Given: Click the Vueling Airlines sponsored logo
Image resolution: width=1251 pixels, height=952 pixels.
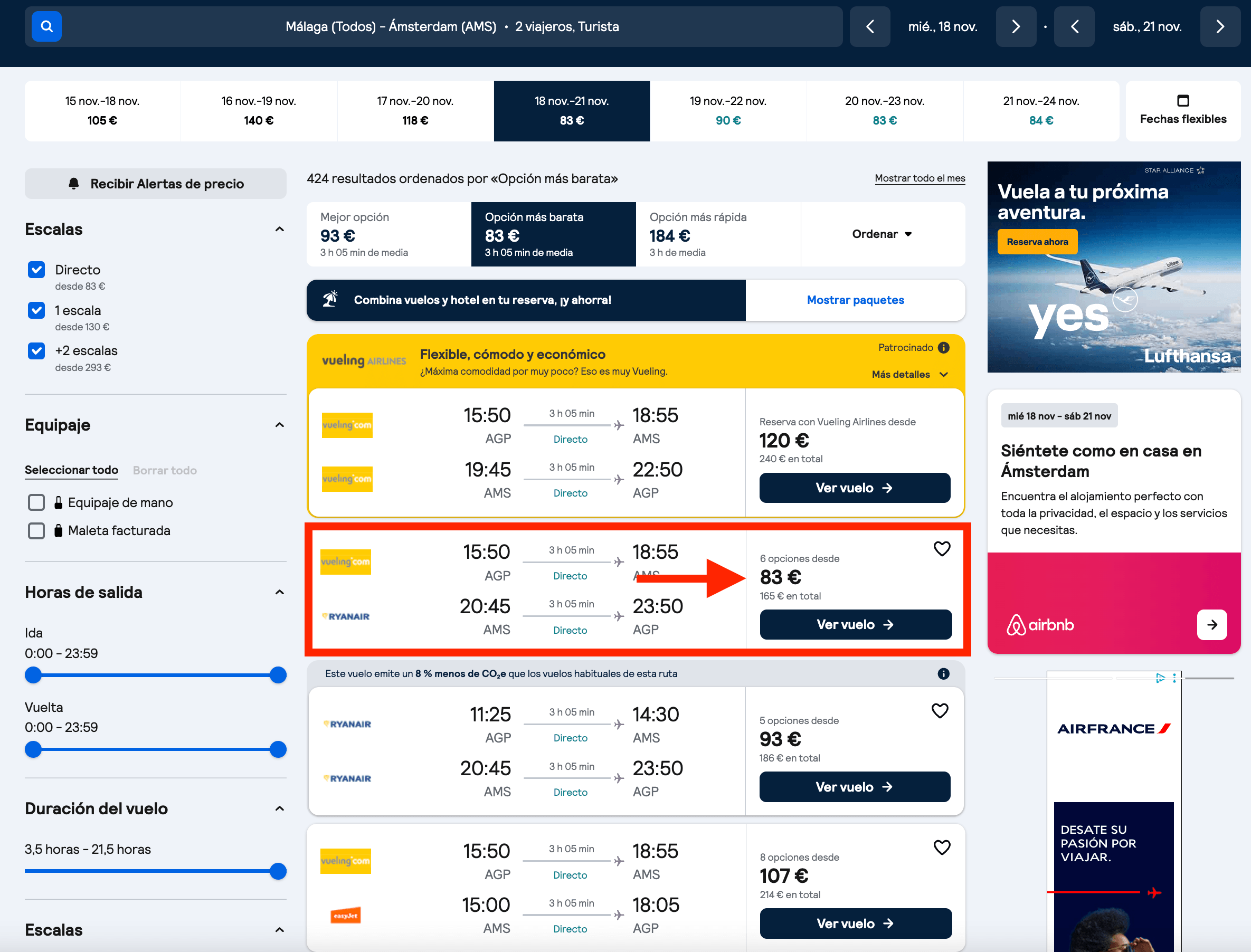Looking at the screenshot, I should (364, 361).
